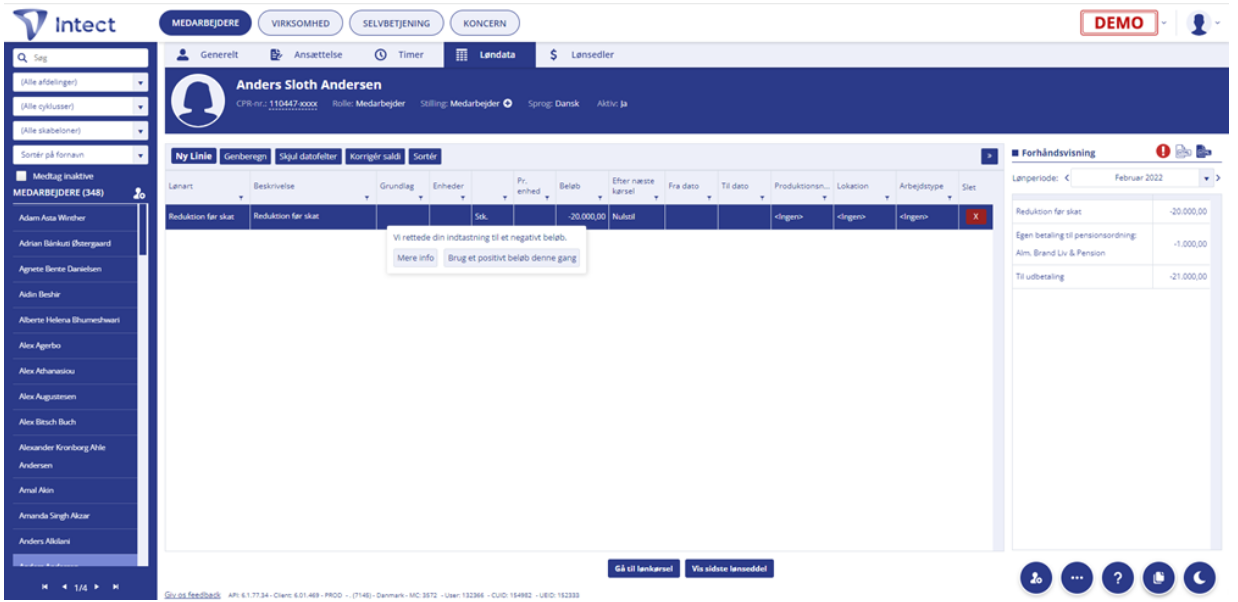Click the plus icon beside Stilling Medarbejder
The image size is (1238, 602).
point(507,103)
